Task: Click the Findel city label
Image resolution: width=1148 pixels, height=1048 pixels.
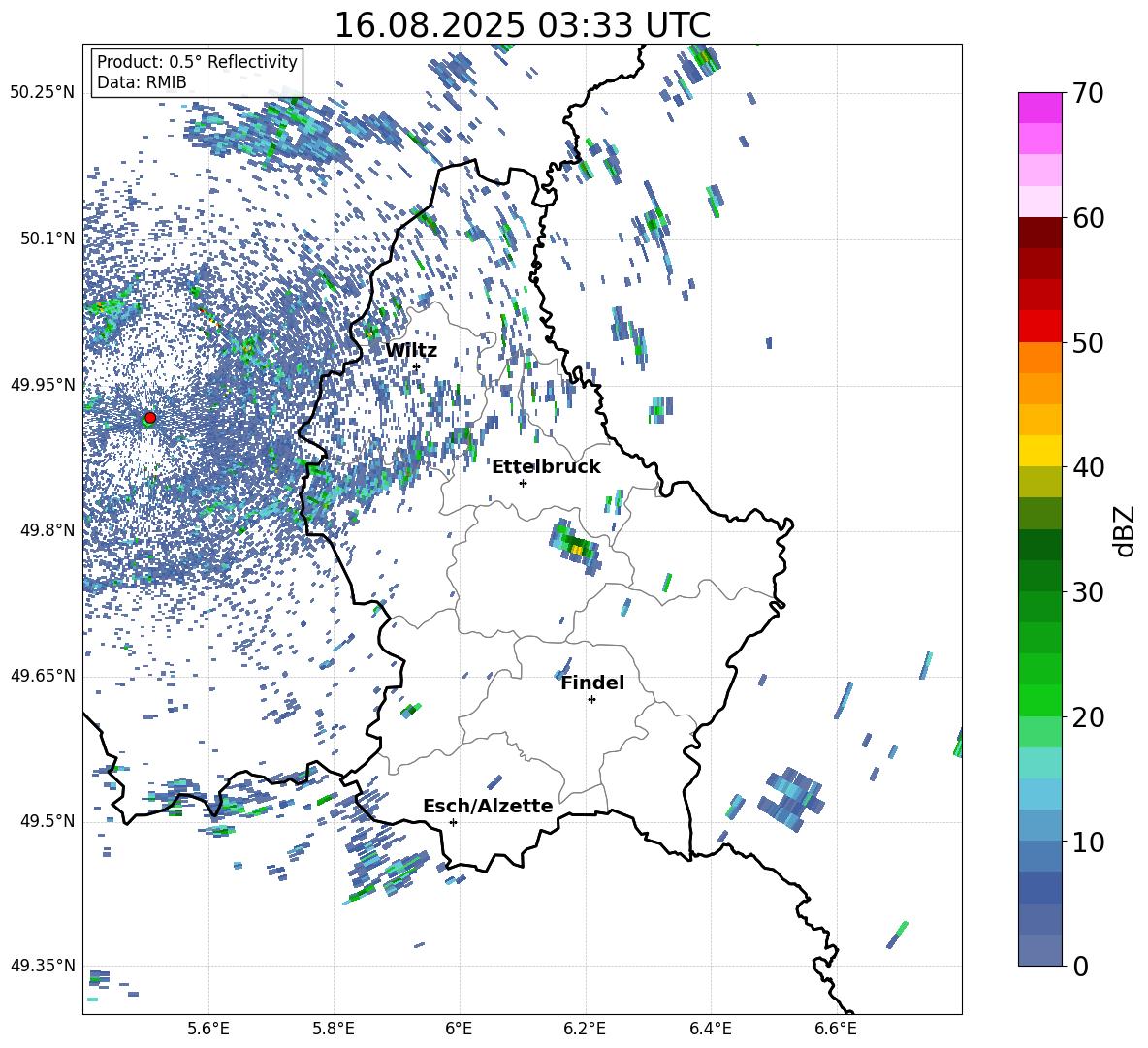Action: tap(592, 683)
